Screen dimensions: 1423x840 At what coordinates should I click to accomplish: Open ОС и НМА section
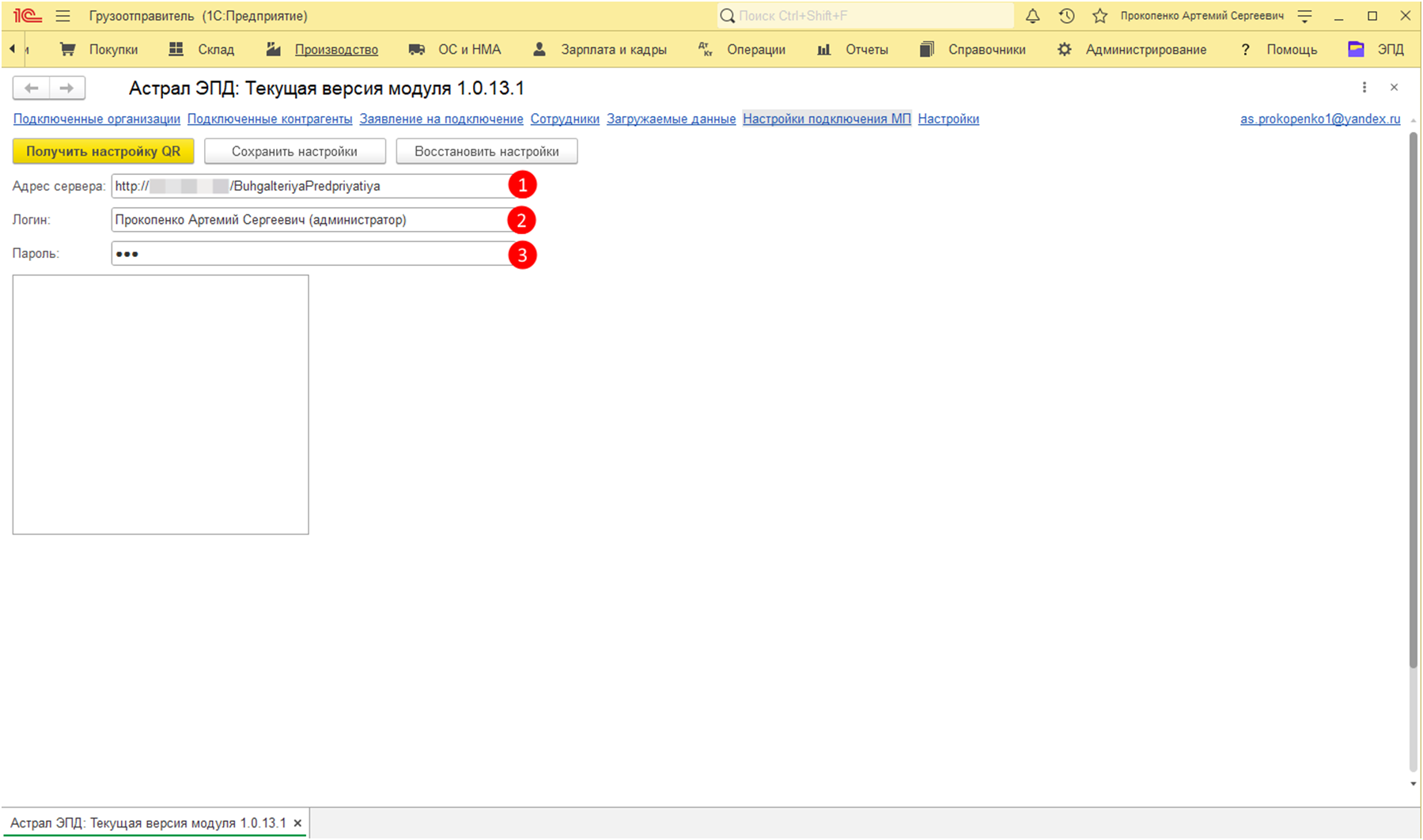click(x=470, y=49)
